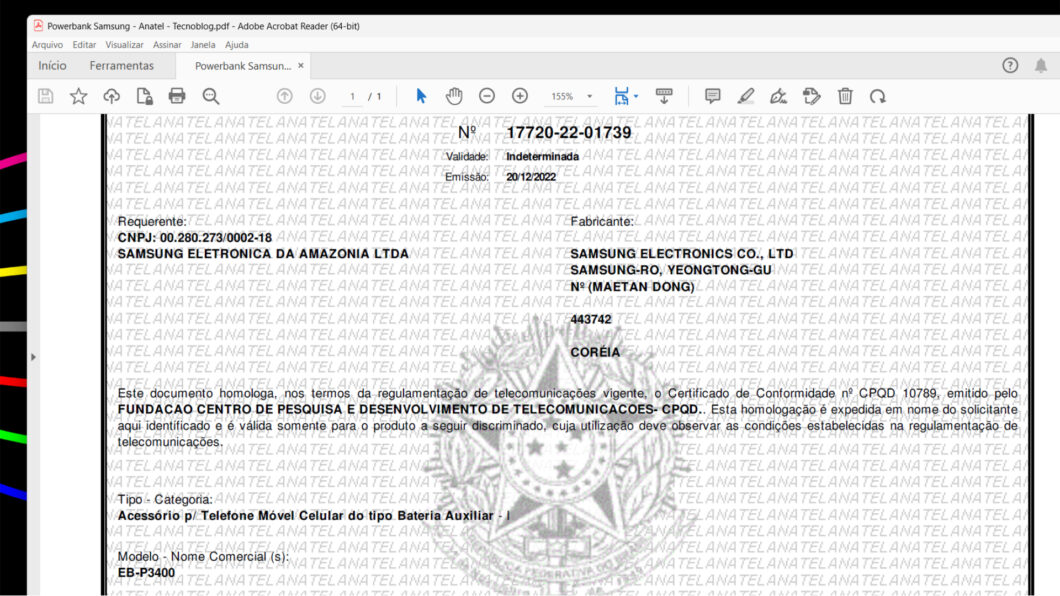Open the Assinar menu
The image size is (1060, 596).
tap(167, 45)
